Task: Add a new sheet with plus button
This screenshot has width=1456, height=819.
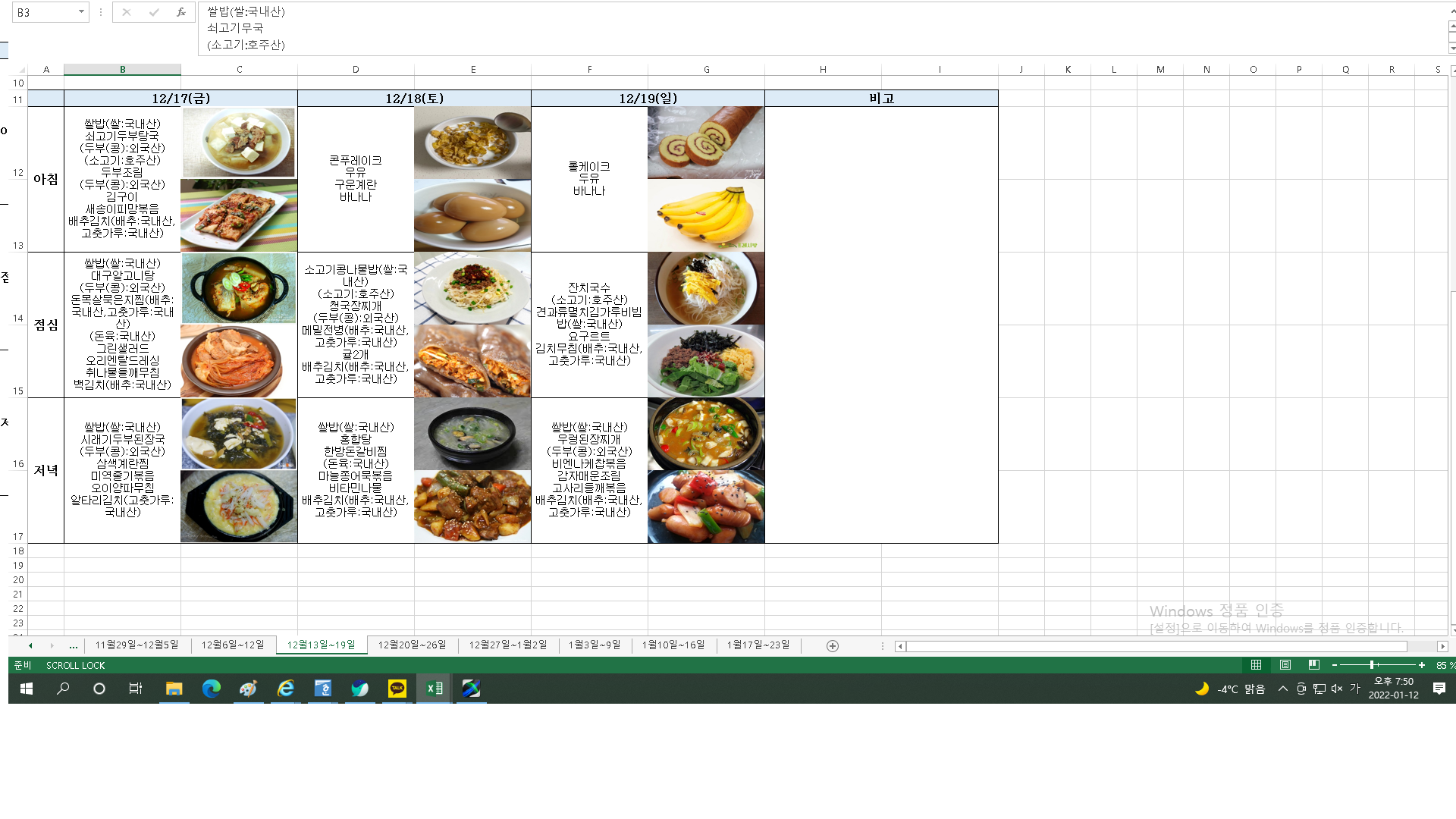Action: click(833, 646)
